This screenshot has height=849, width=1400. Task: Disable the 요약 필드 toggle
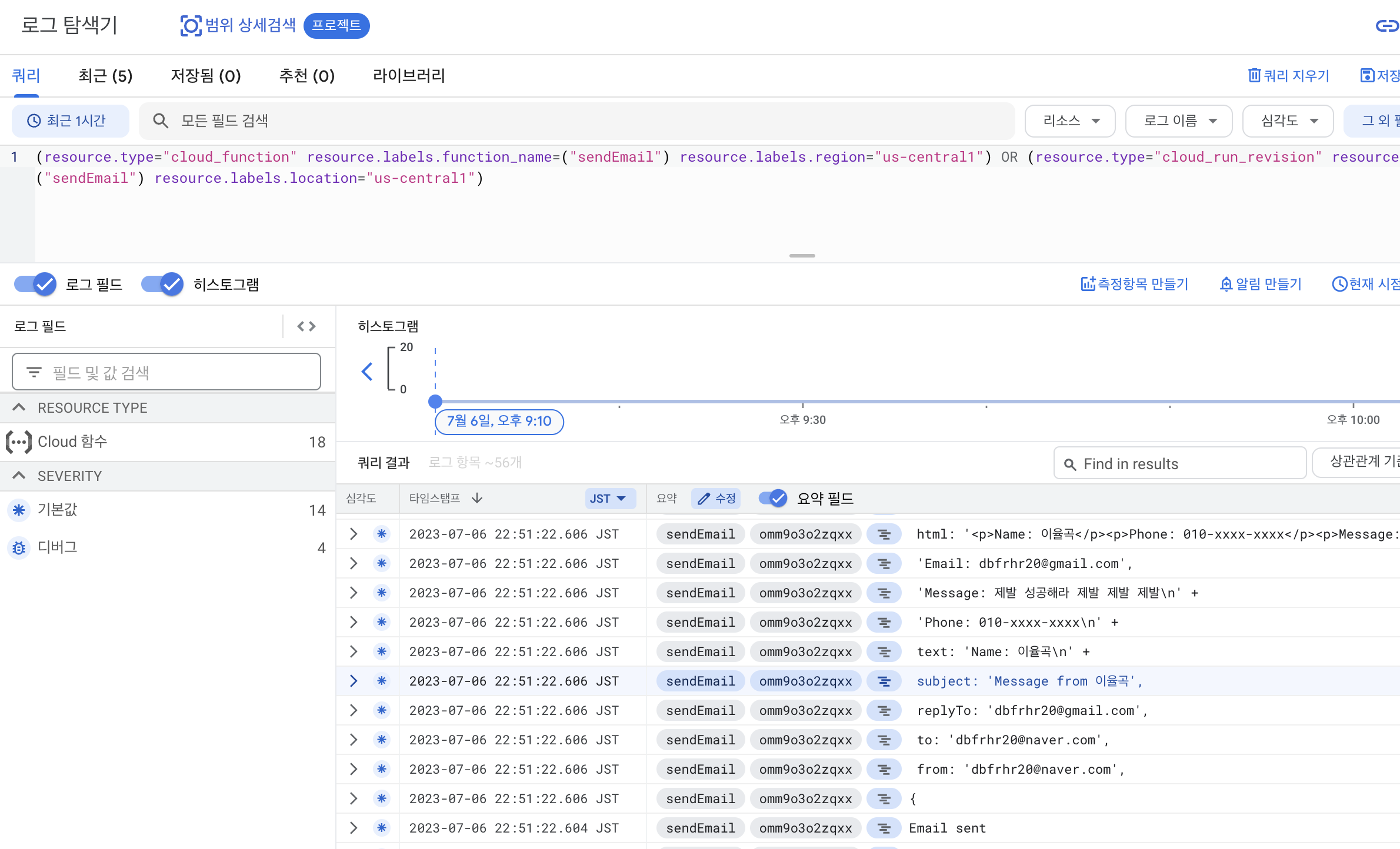[773, 499]
